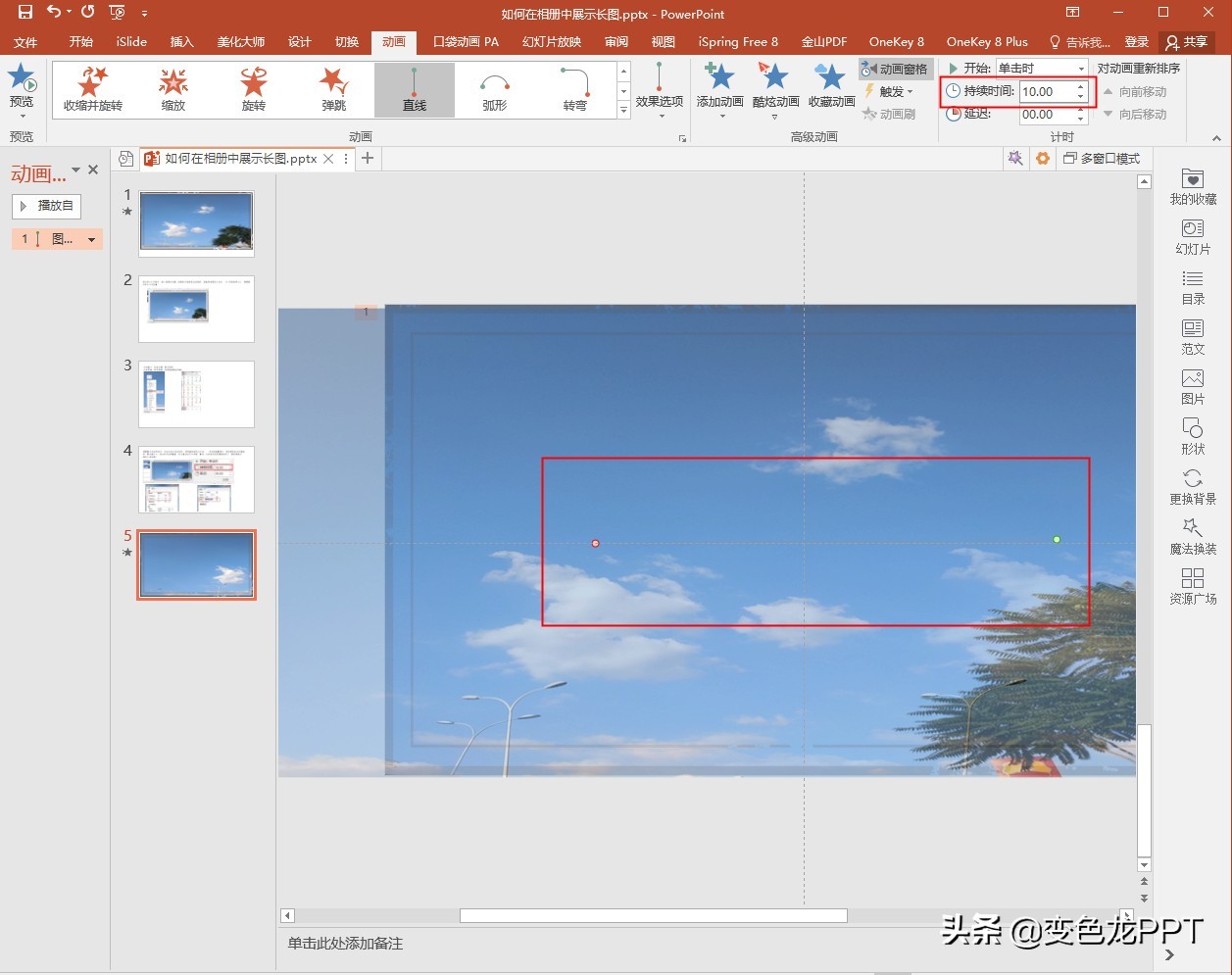1232x975 pixels.
Task: Open the 口袋动画 PA tab
Action: coord(467,42)
